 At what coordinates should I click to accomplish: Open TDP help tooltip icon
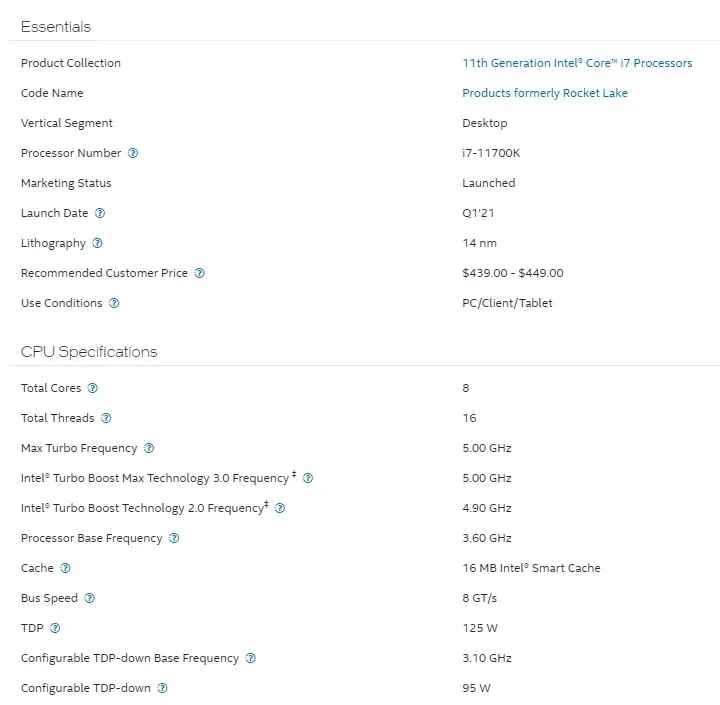coord(55,628)
